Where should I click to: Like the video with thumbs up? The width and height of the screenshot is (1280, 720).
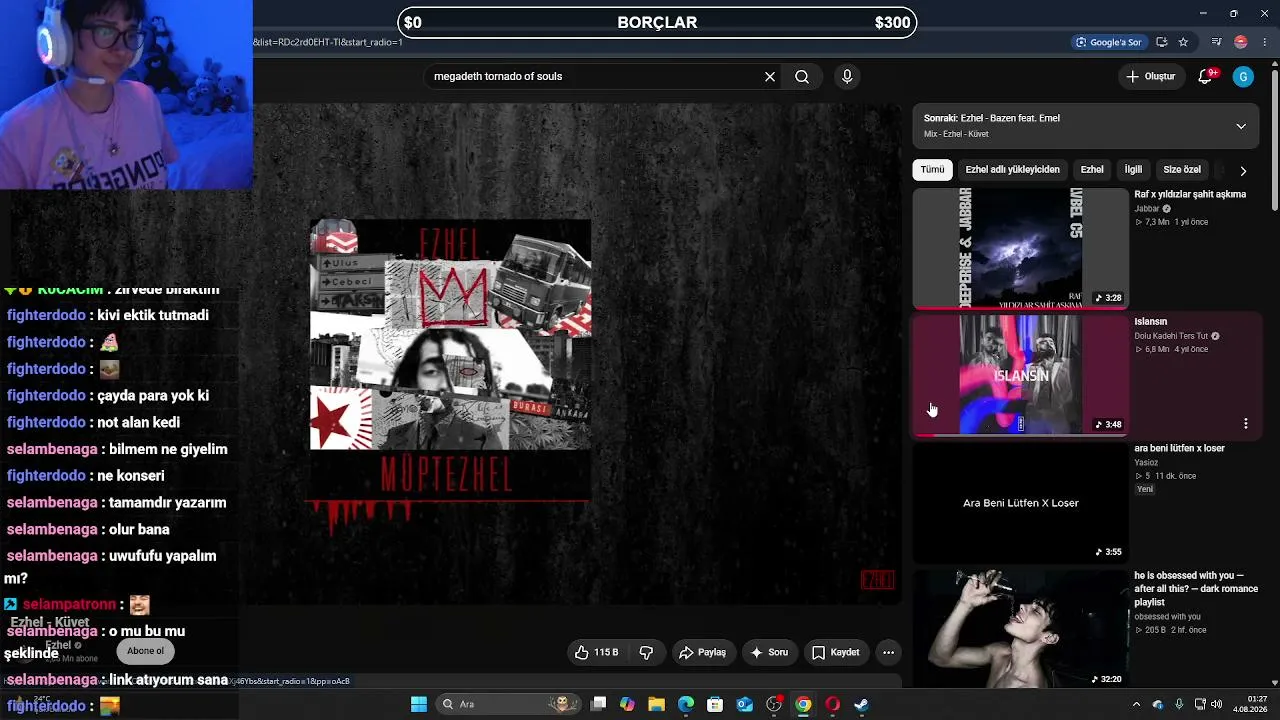pos(597,652)
